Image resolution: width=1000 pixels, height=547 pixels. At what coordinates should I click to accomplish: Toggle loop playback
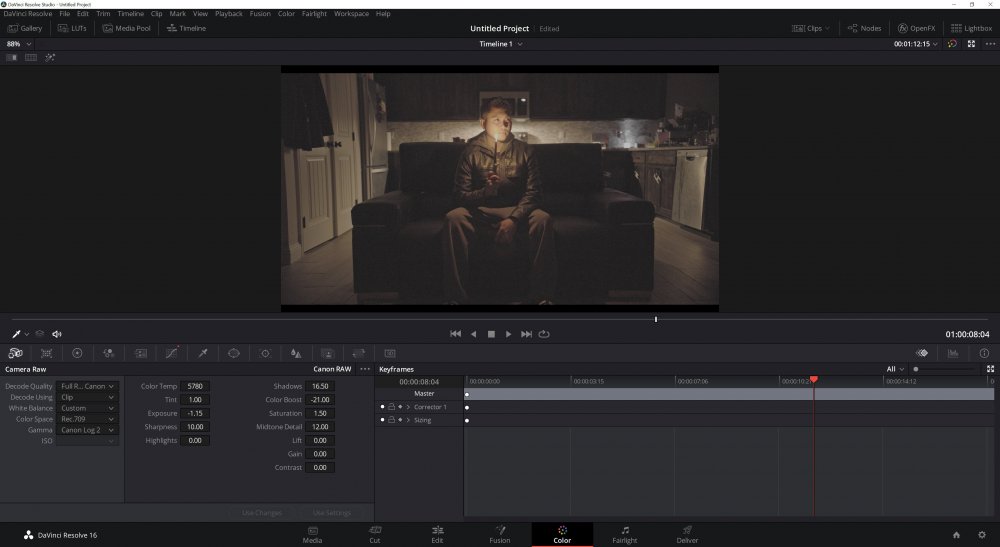point(544,334)
